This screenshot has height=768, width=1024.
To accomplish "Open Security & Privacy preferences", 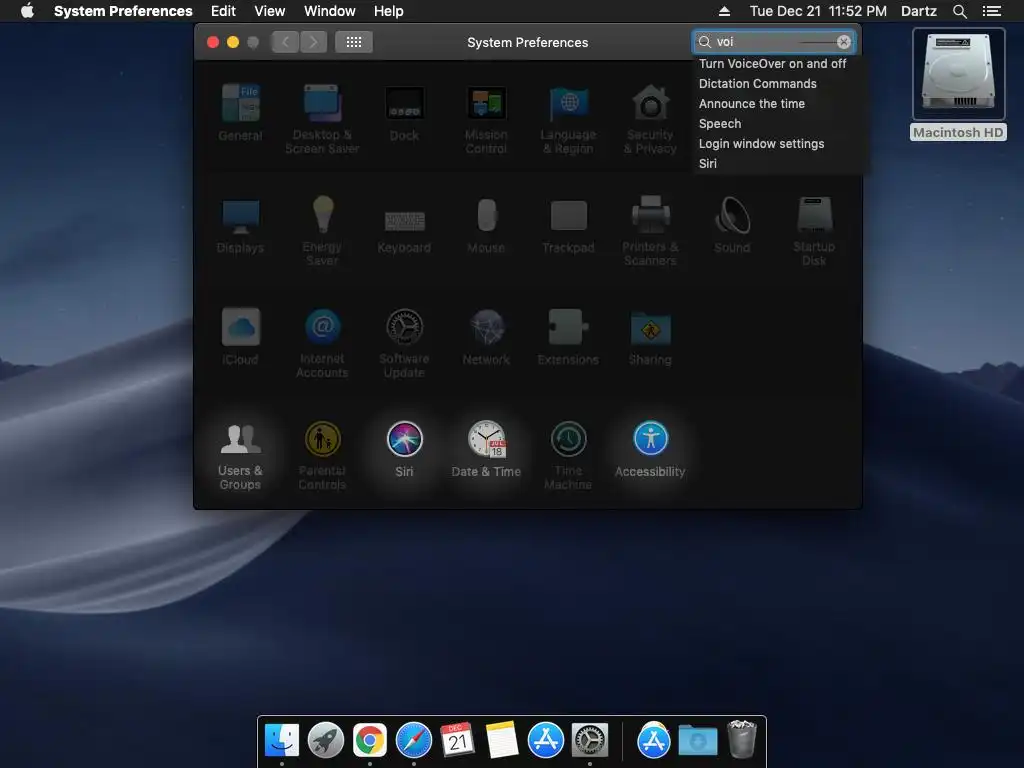I will click(650, 119).
